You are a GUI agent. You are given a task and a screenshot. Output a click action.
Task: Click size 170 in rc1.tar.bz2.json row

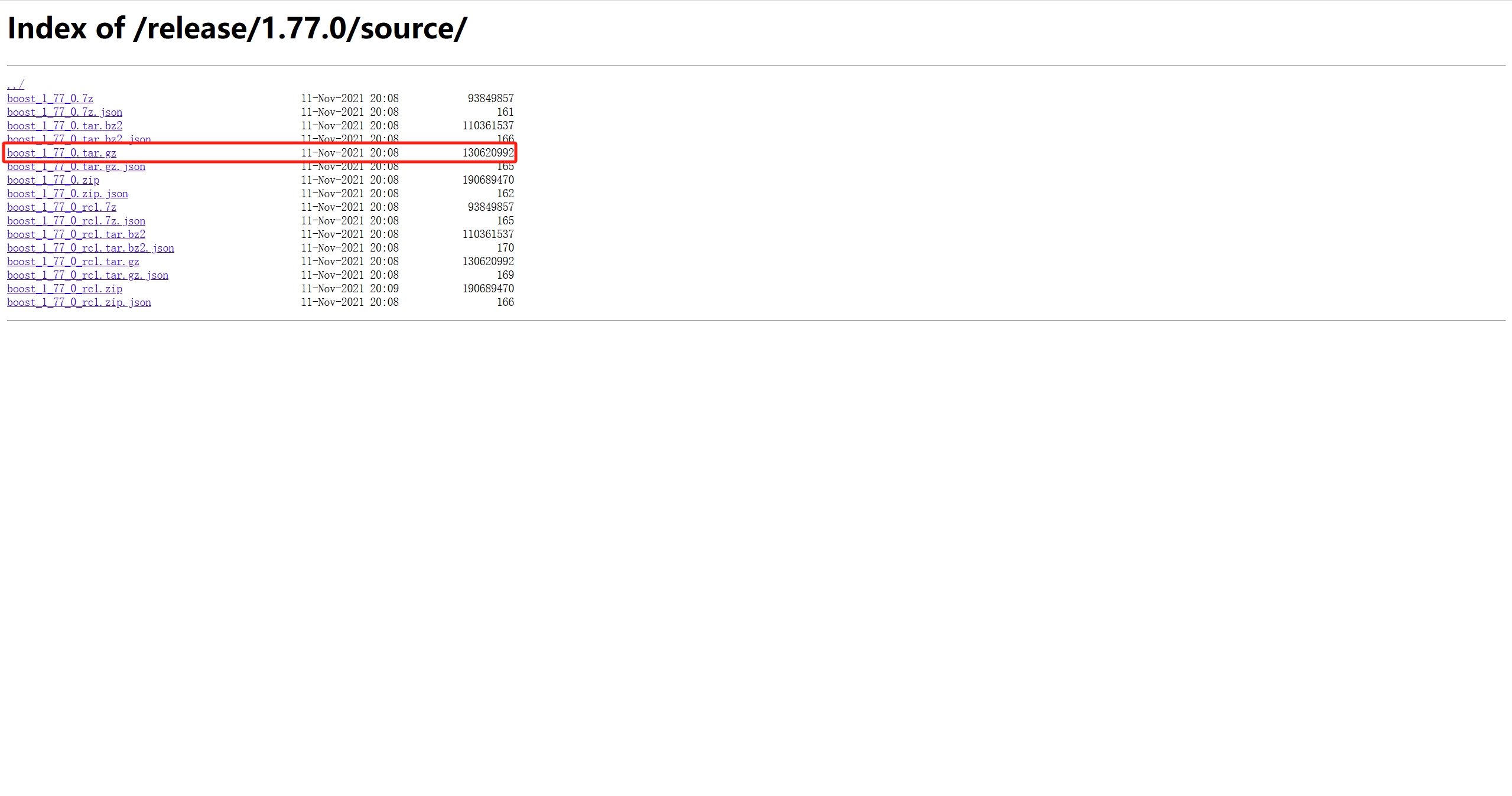pyautogui.click(x=505, y=247)
